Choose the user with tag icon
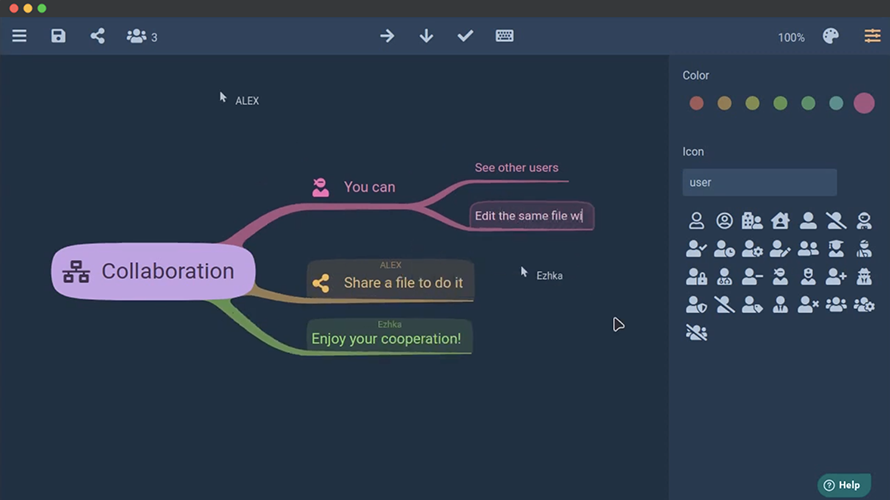The image size is (890, 500). [x=752, y=305]
